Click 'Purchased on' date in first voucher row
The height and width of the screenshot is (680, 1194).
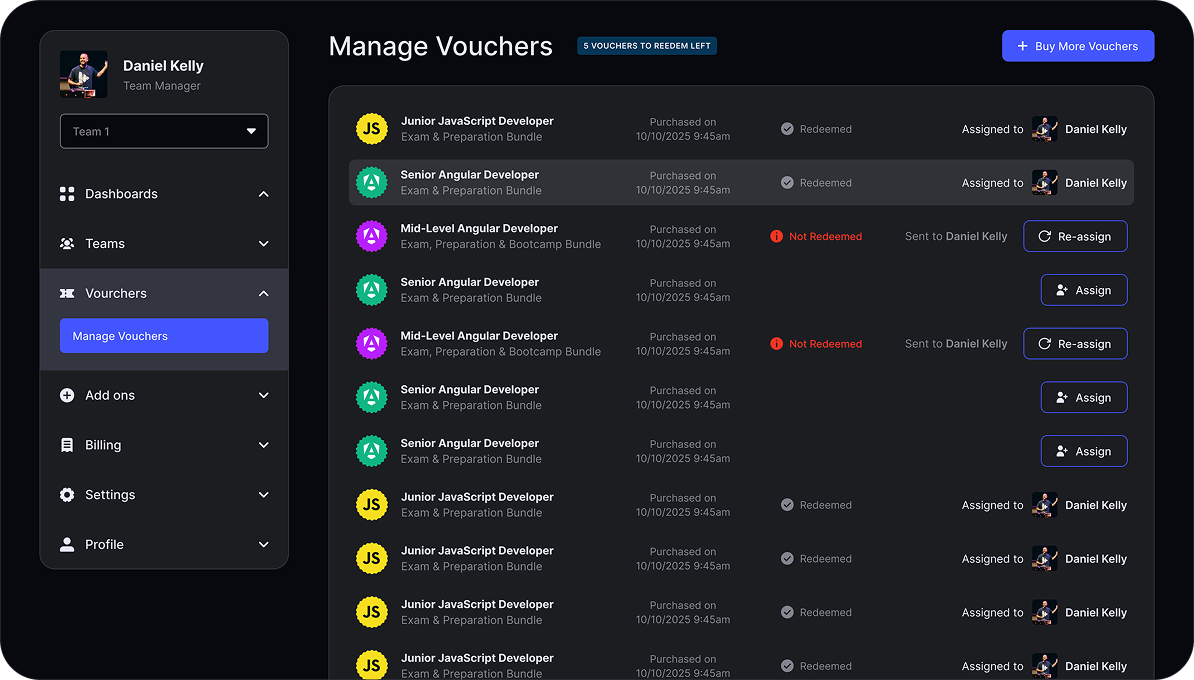(x=683, y=129)
